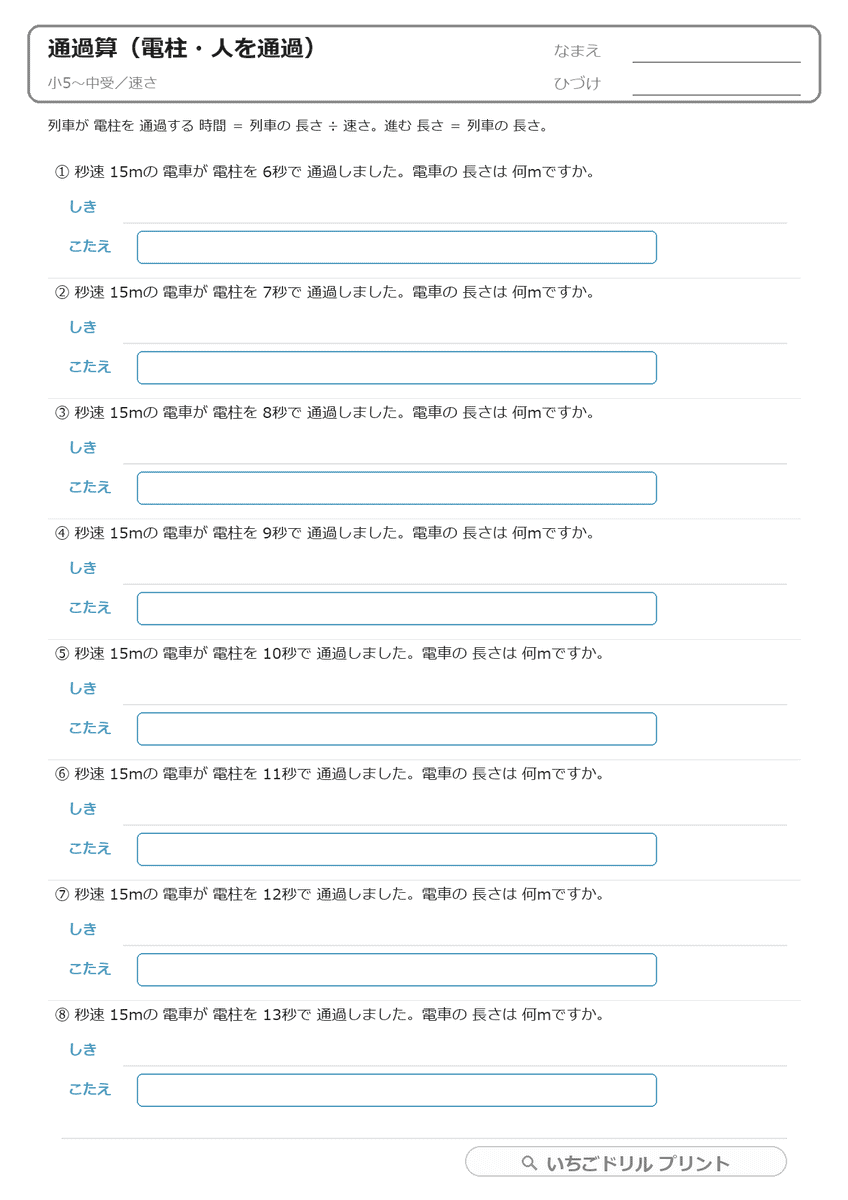Click the しき line of problem ⑧
This screenshot has width=848, height=1200.
(x=455, y=1051)
